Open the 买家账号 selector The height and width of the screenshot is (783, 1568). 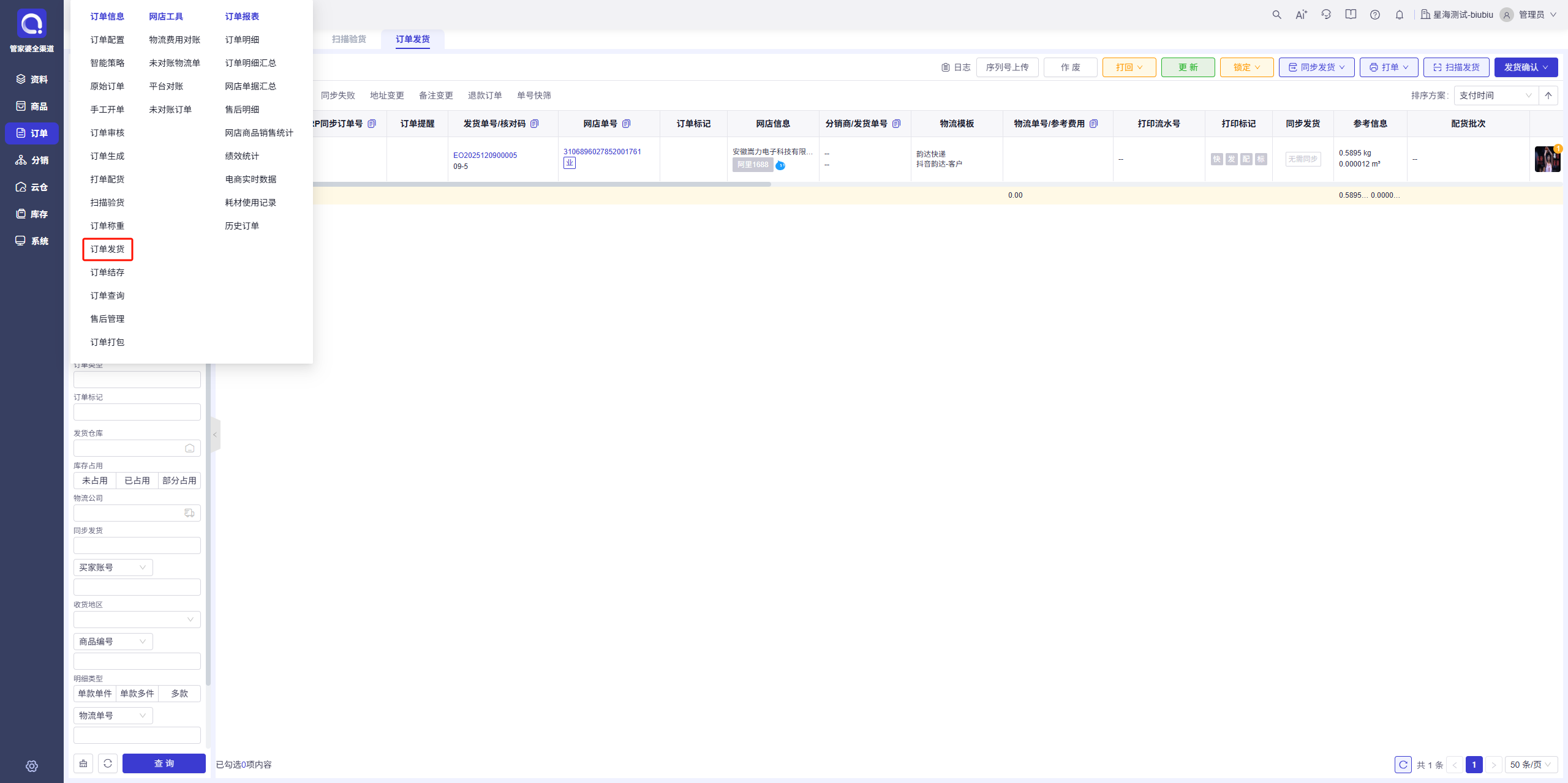(113, 568)
